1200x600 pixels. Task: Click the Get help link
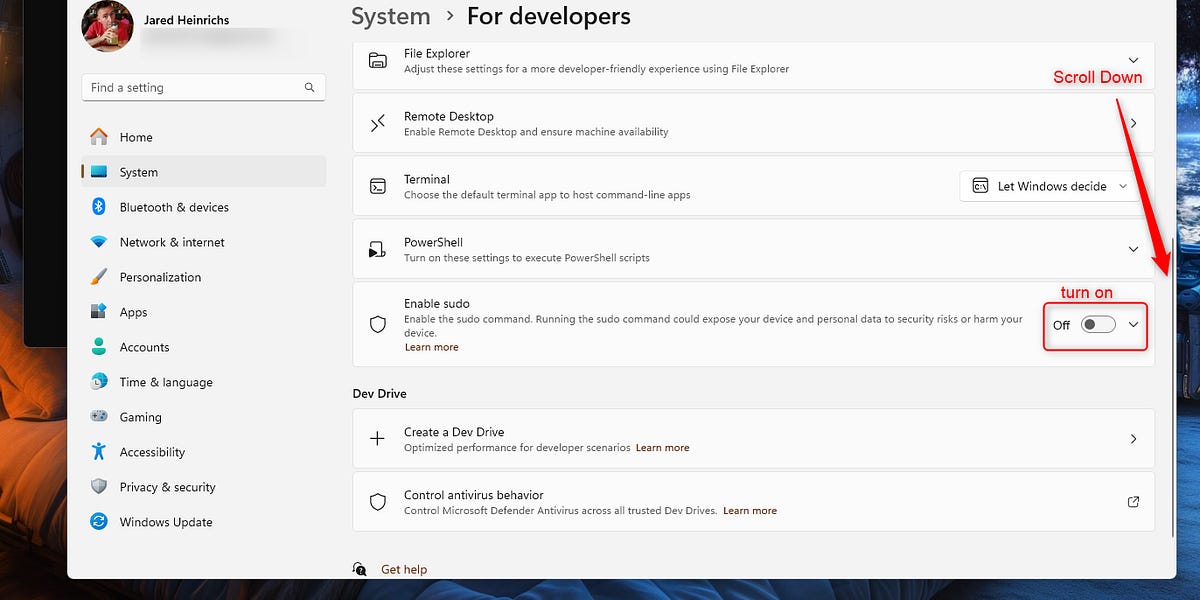[403, 569]
